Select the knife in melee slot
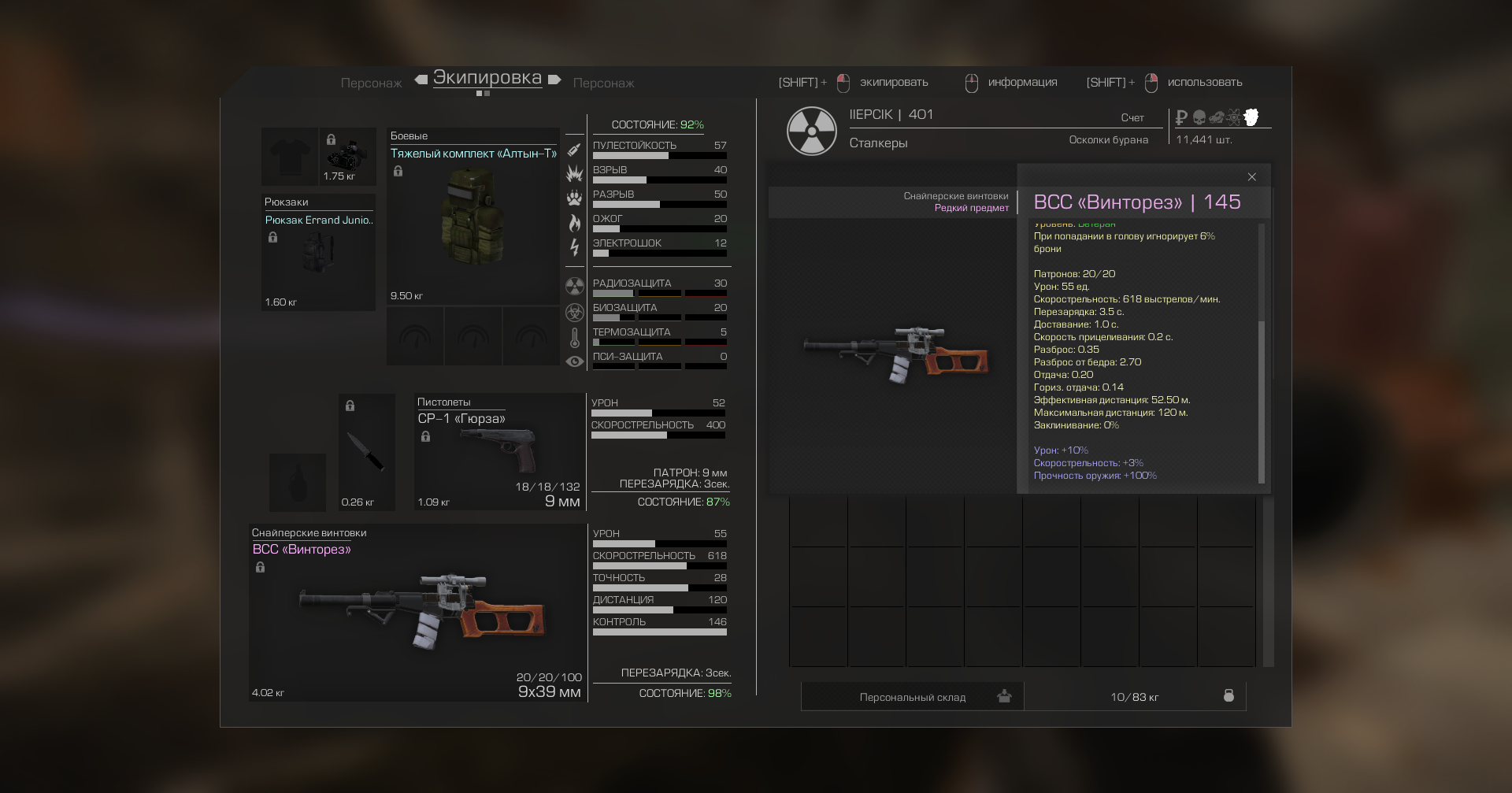 click(x=366, y=452)
